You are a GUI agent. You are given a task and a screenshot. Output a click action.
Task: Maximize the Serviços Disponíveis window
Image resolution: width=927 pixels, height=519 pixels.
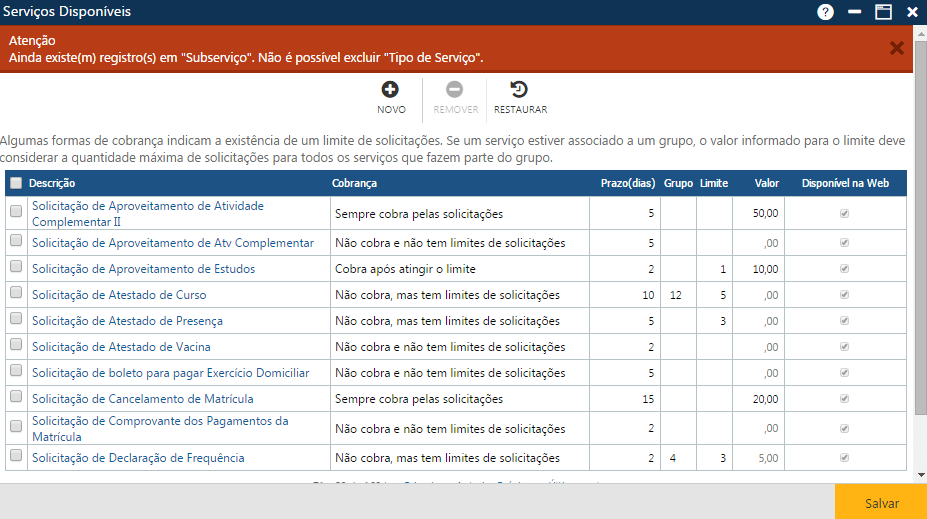[883, 12]
